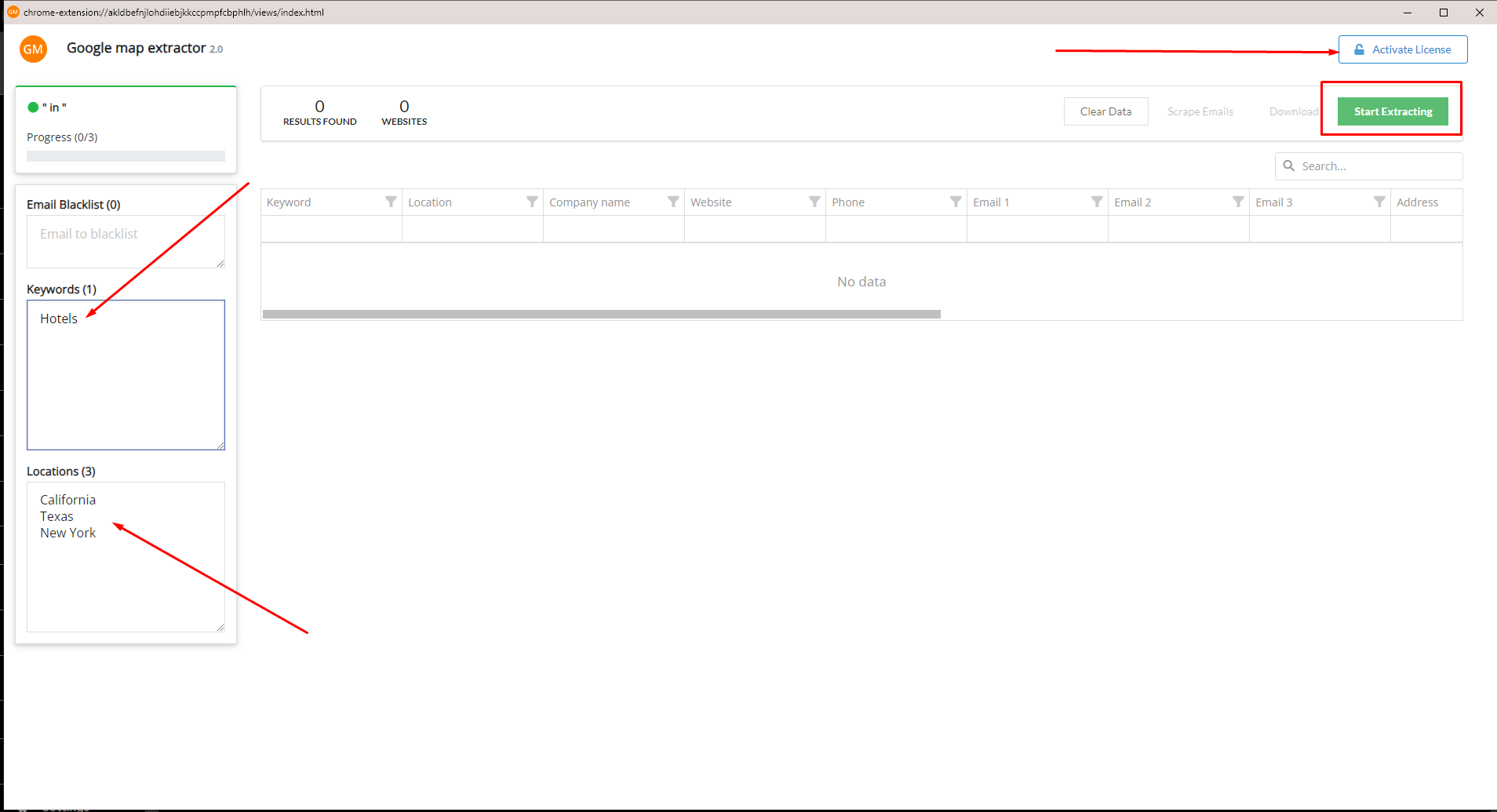1497x812 pixels.
Task: Click the Email 2 filter input cell
Action: coord(1178,229)
